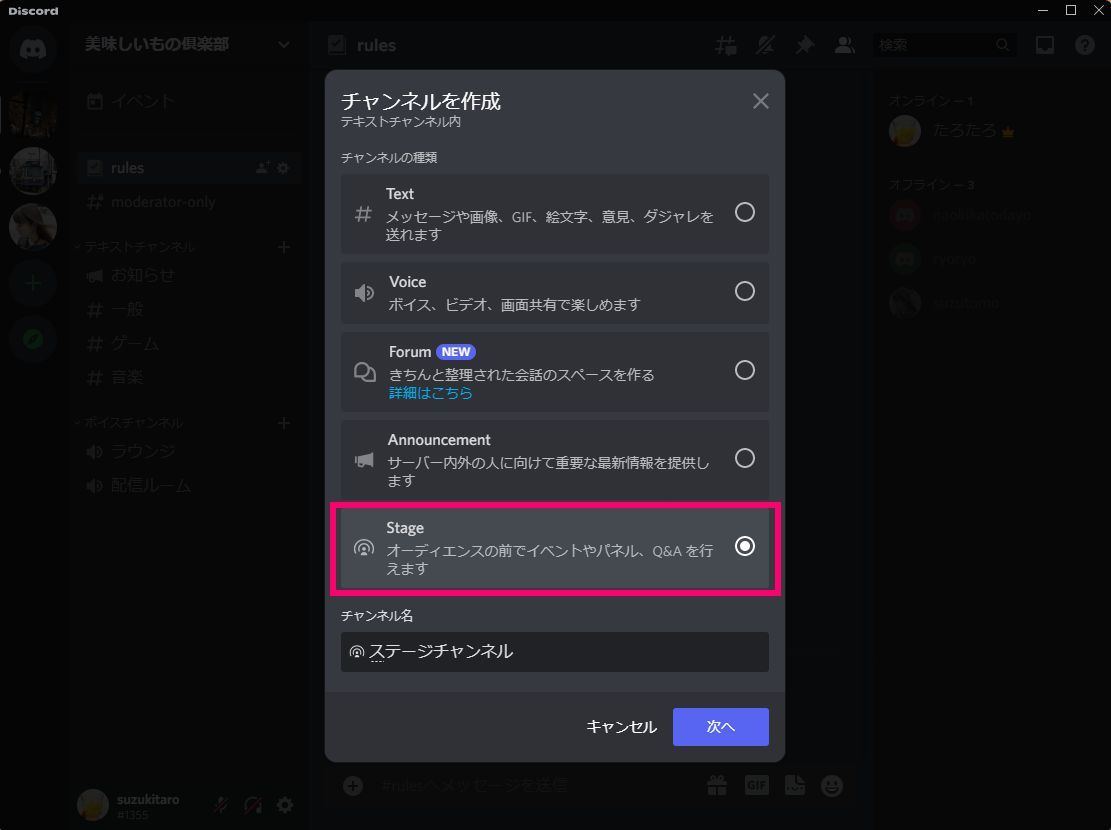
Task: Click the first server icon in the sidebar
Action: pos(33,113)
